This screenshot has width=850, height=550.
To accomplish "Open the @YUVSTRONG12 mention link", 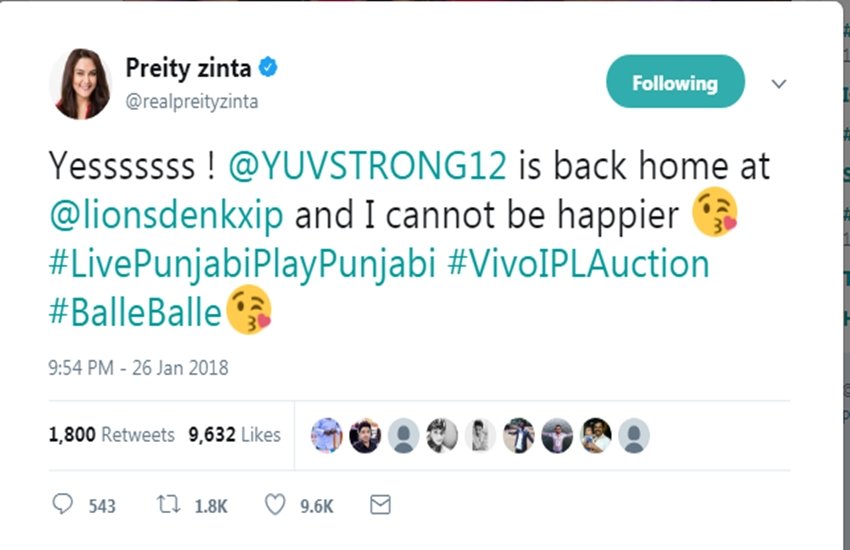I will [x=368, y=165].
